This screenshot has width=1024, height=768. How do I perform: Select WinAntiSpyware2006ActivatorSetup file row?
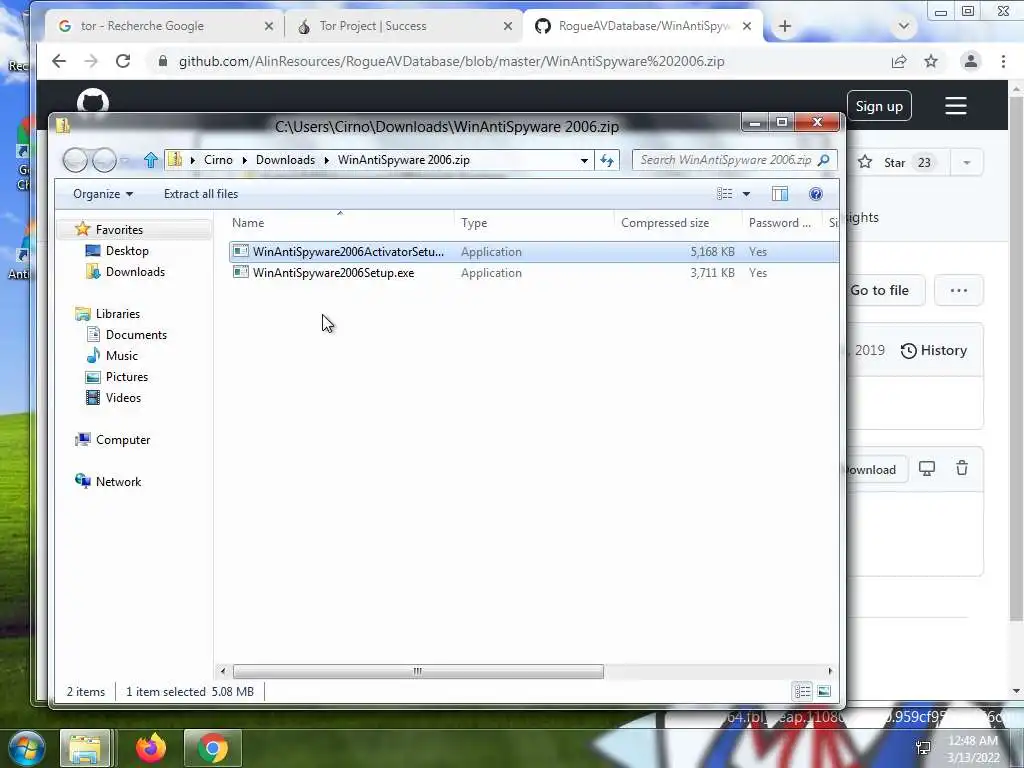tap(534, 251)
